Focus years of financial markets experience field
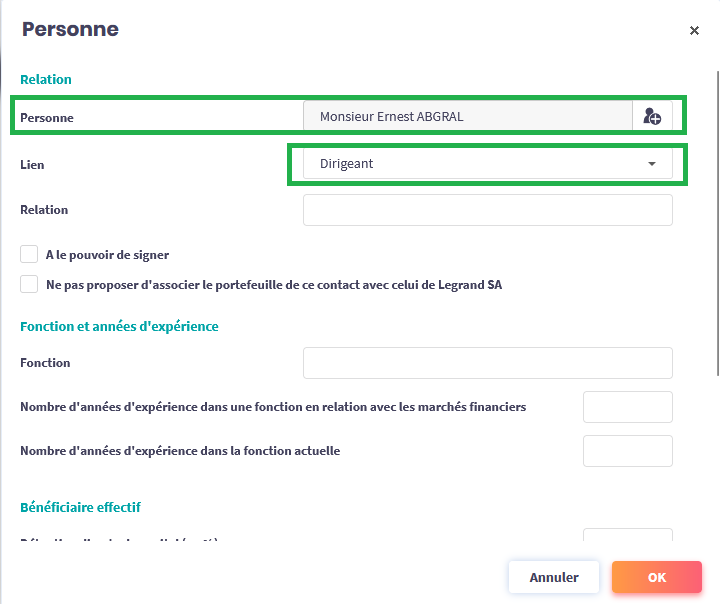Viewport: 720px width, 604px height. tap(627, 407)
